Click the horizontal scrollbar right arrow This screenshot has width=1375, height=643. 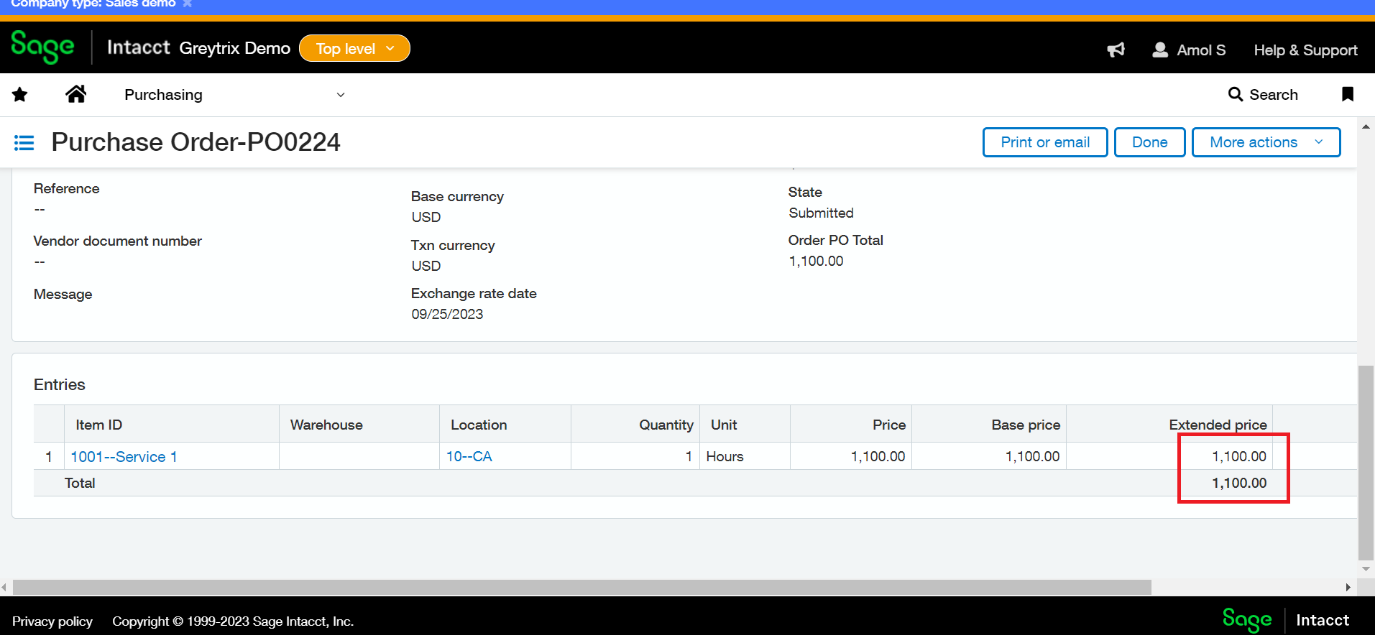(1348, 588)
